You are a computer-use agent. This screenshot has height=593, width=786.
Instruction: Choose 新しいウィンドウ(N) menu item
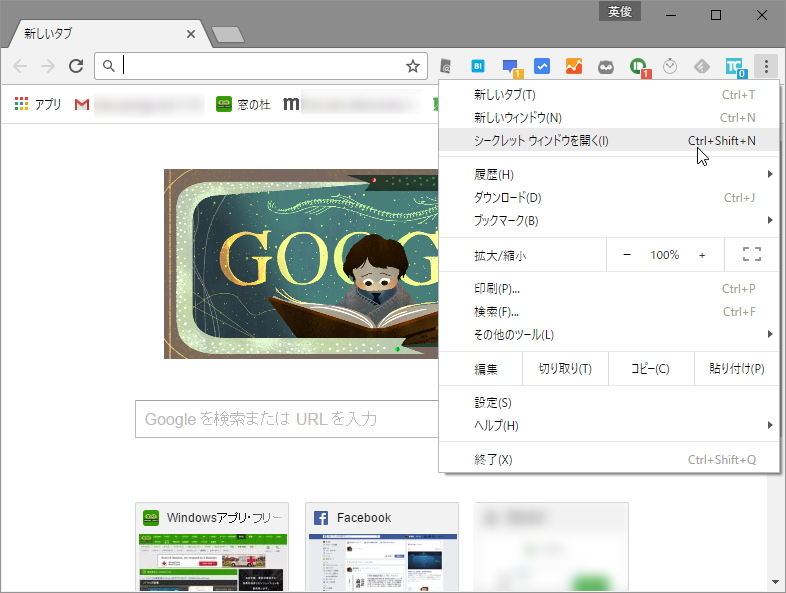(x=609, y=118)
